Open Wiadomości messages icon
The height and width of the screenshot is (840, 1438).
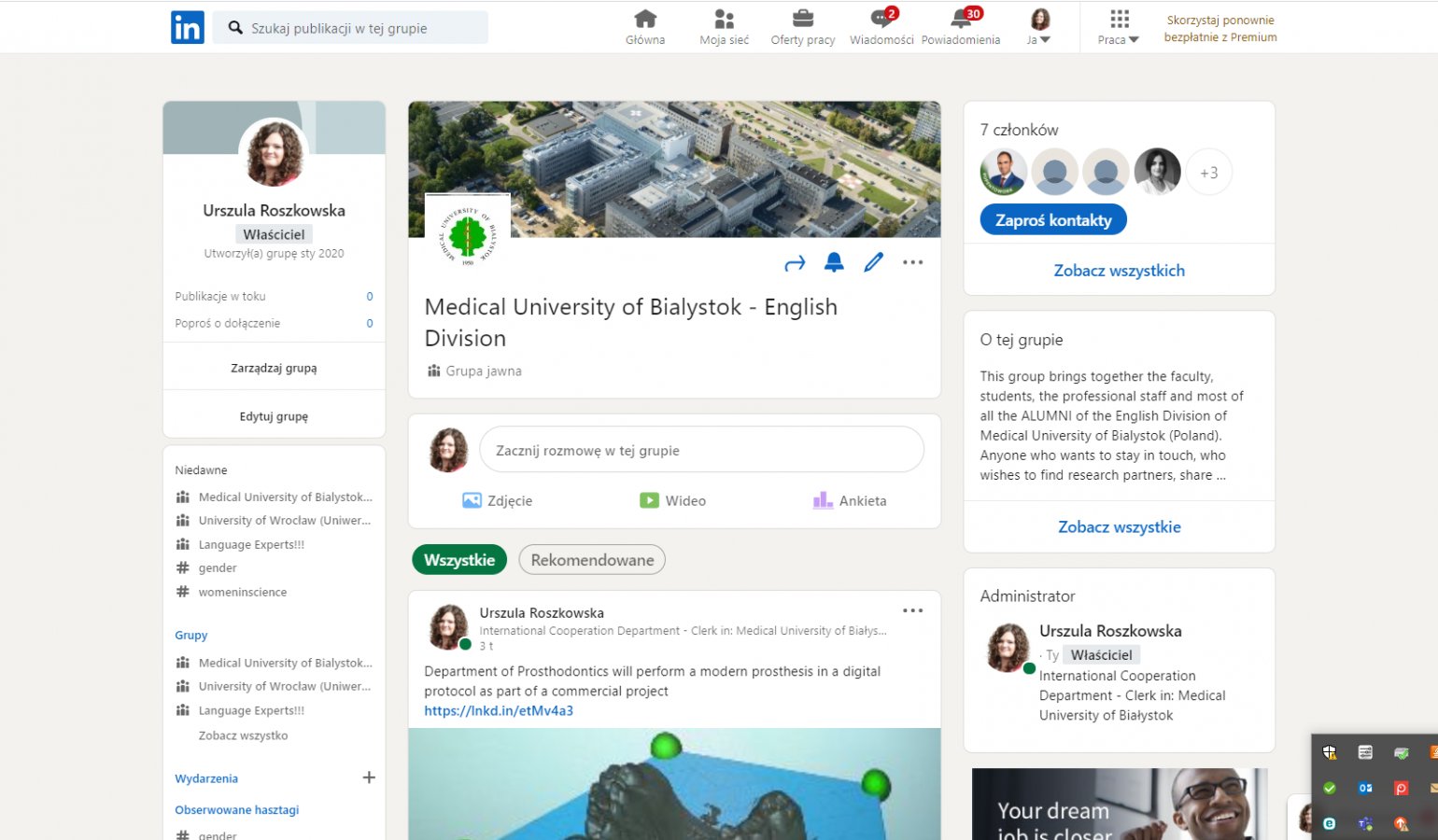pos(881,20)
